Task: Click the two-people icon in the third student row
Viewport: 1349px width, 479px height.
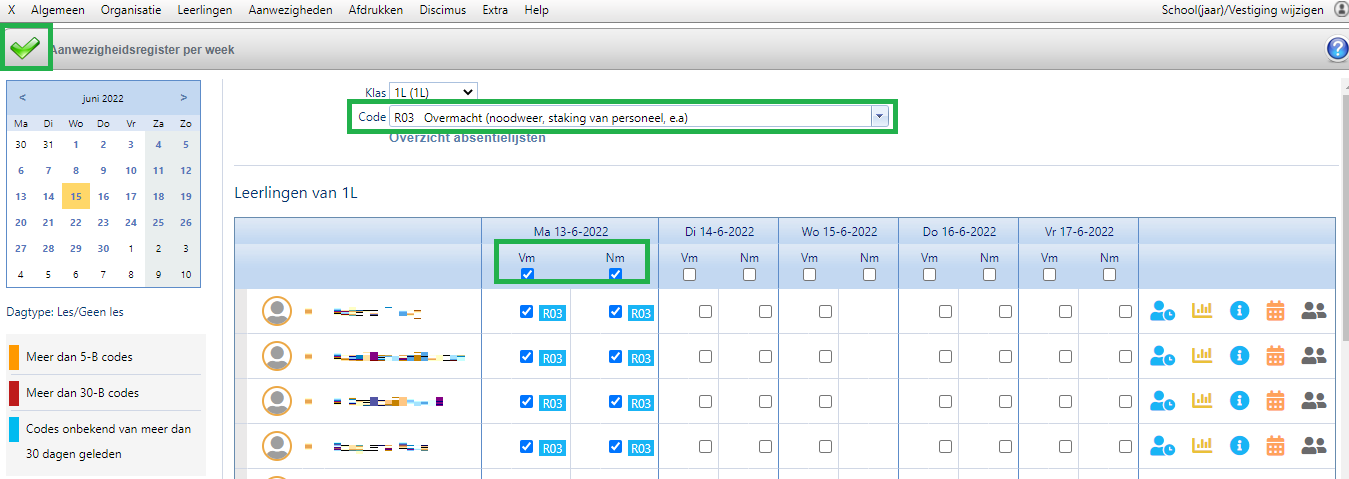Action: [x=1314, y=401]
